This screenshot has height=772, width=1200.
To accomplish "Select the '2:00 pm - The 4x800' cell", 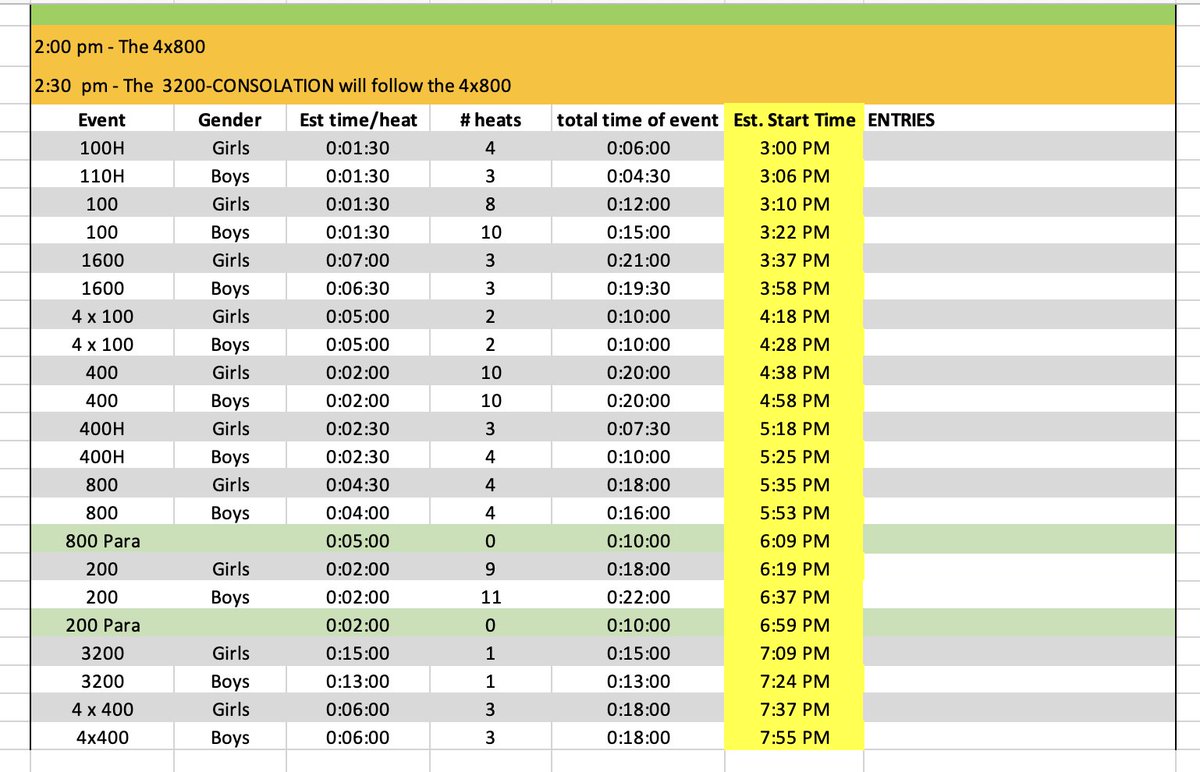I will (x=603, y=45).
